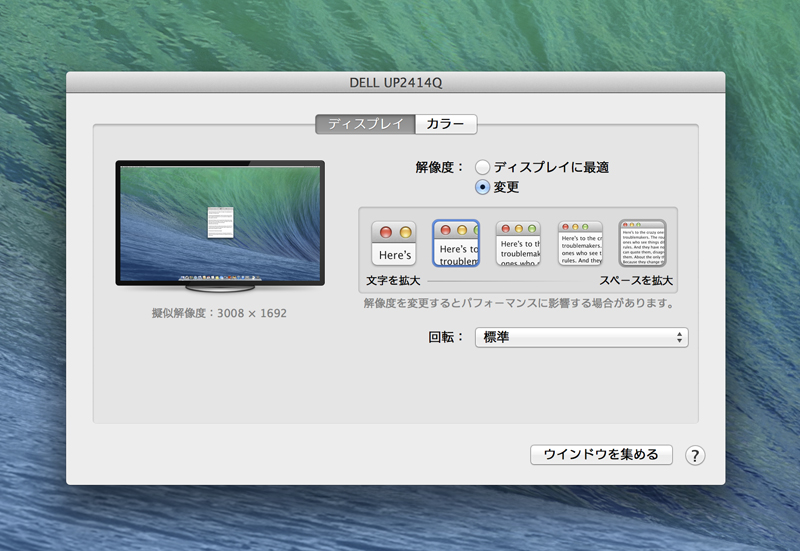
Task: Click the 解像度 label
Action: [x=439, y=167]
